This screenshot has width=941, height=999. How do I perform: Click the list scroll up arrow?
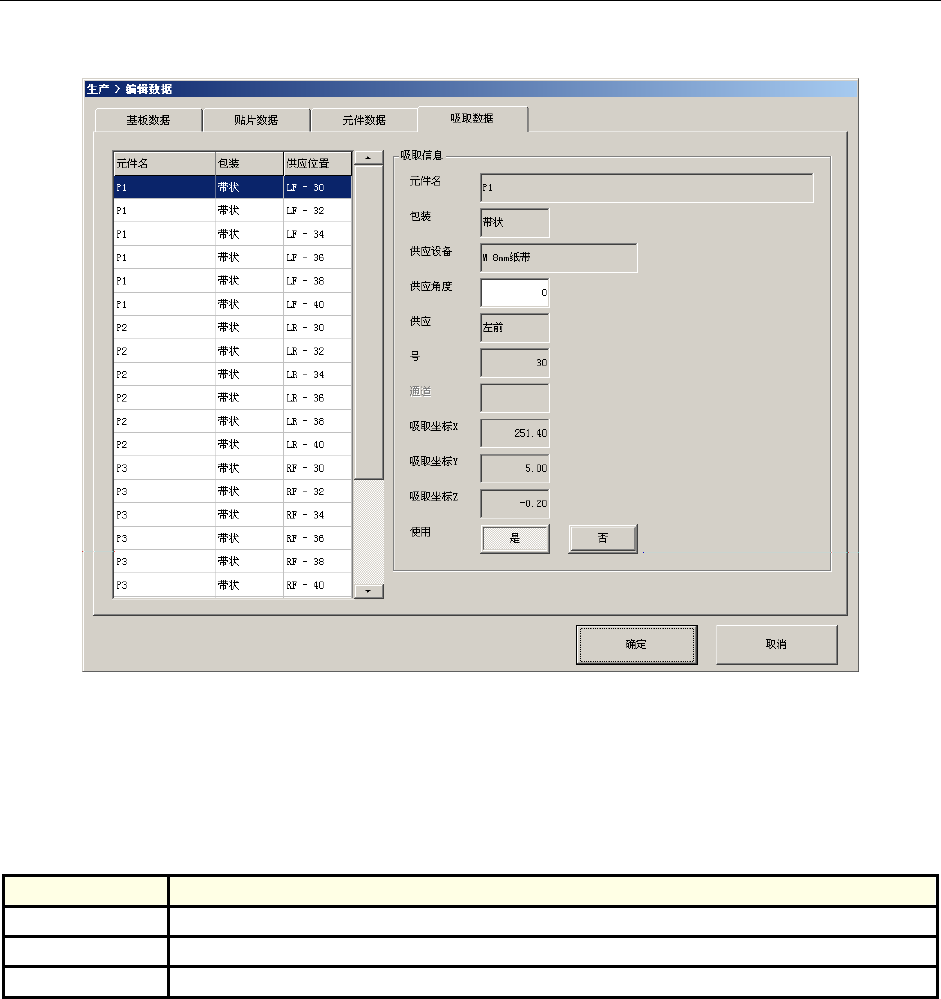368,157
